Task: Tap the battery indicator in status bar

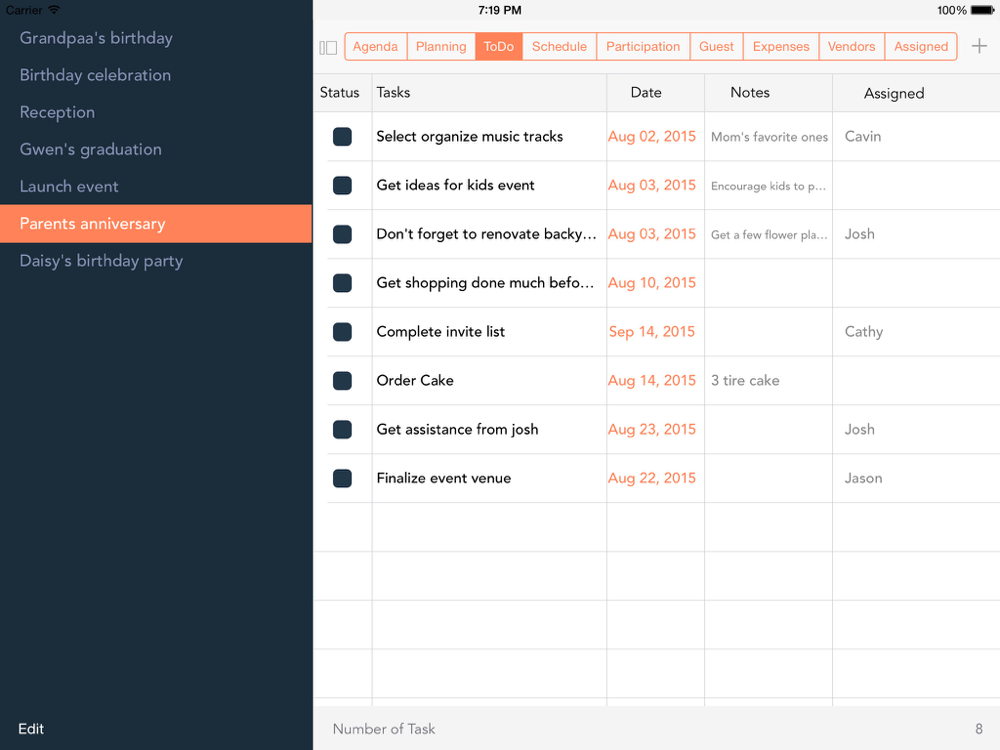Action: click(x=982, y=10)
